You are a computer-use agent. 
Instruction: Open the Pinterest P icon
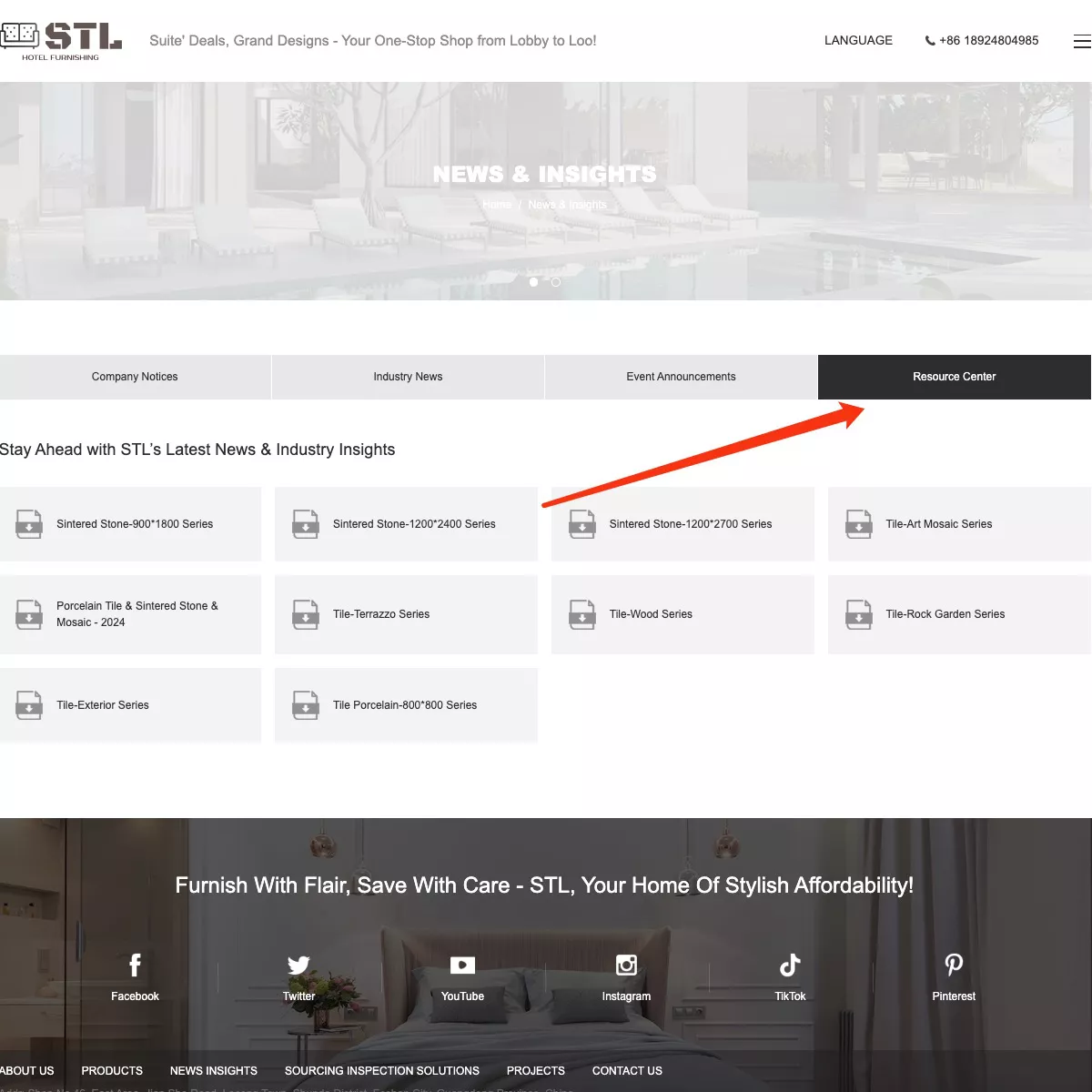tap(954, 965)
